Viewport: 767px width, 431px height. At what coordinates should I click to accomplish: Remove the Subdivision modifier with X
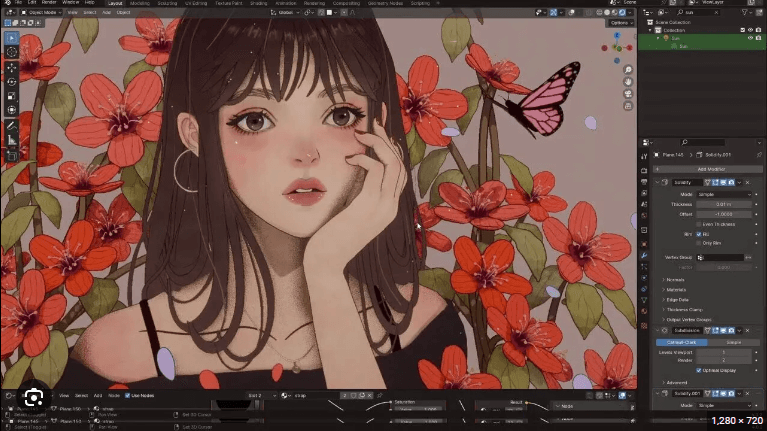click(x=747, y=331)
